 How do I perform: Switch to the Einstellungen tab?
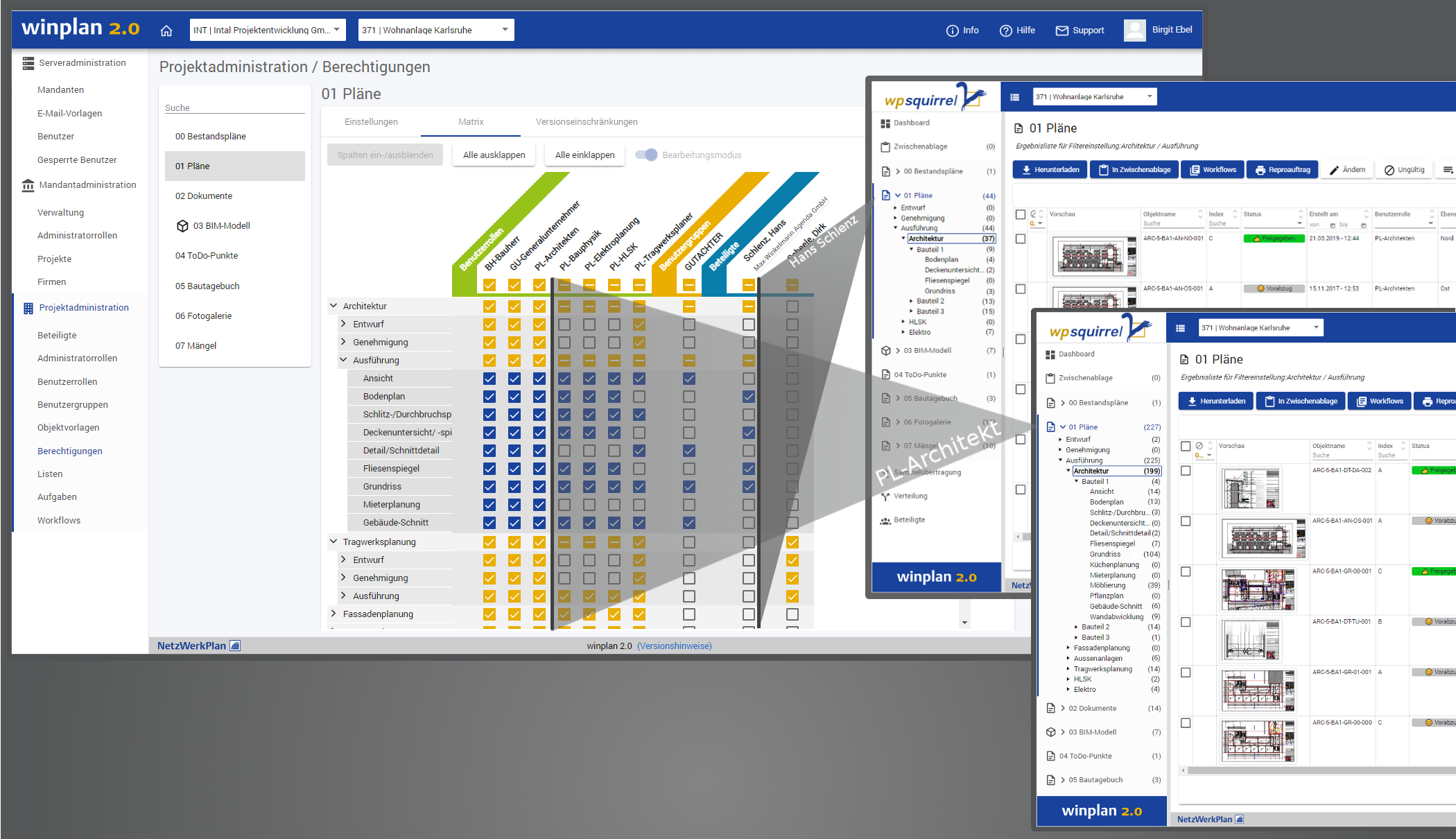(372, 122)
